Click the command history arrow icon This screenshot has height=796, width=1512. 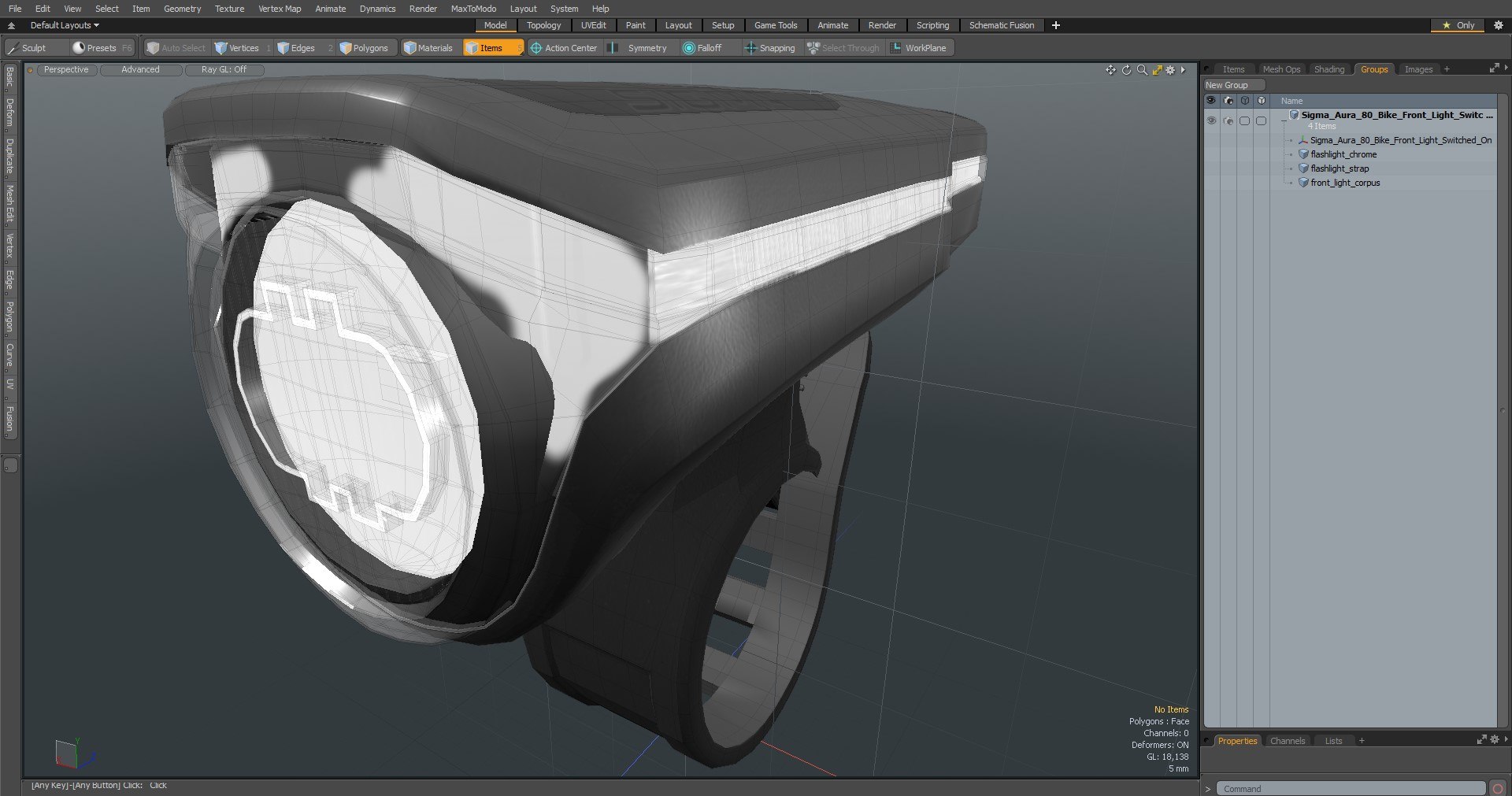1208,788
